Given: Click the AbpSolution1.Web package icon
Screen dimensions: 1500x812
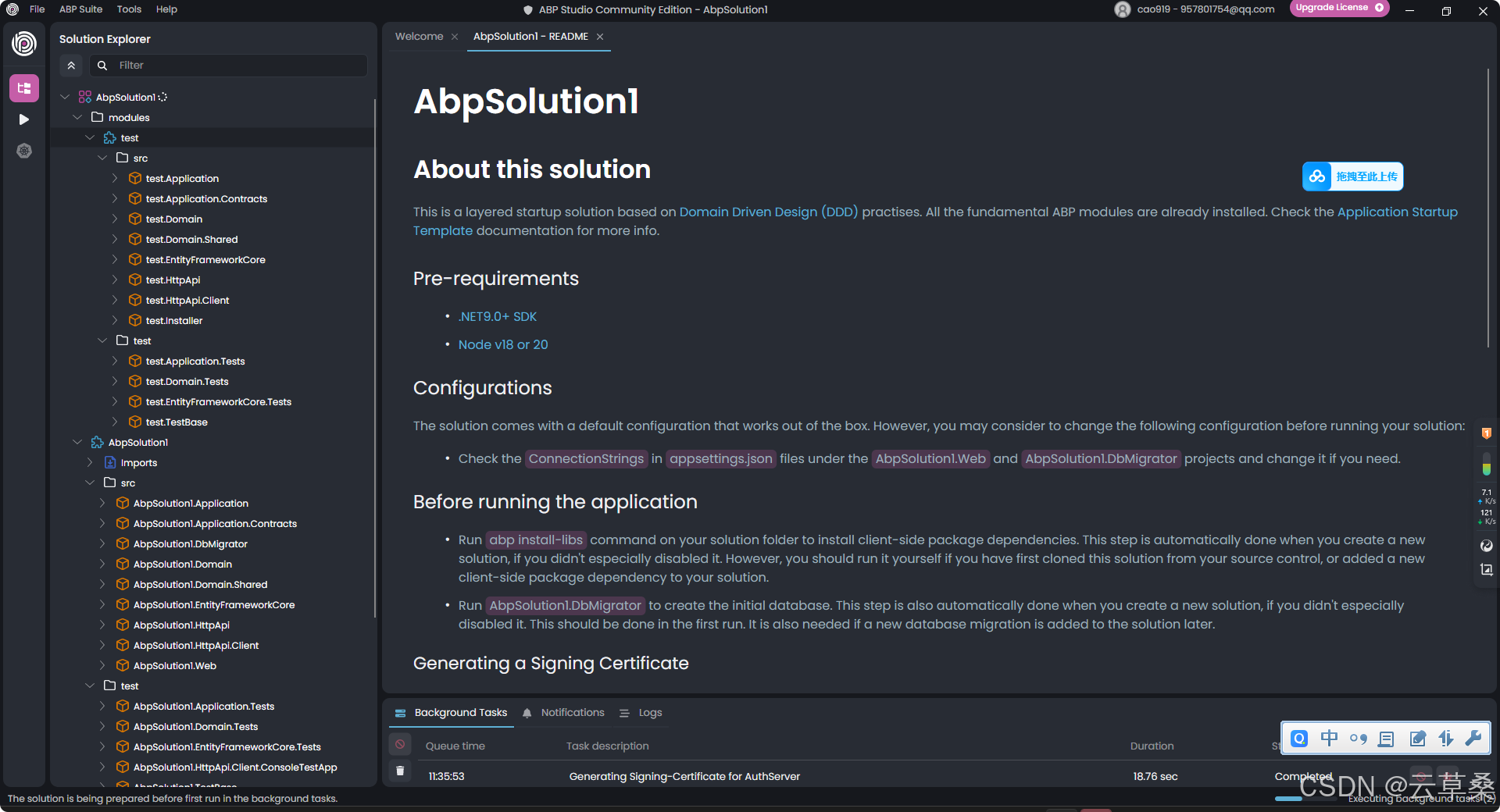Looking at the screenshot, I should (123, 665).
